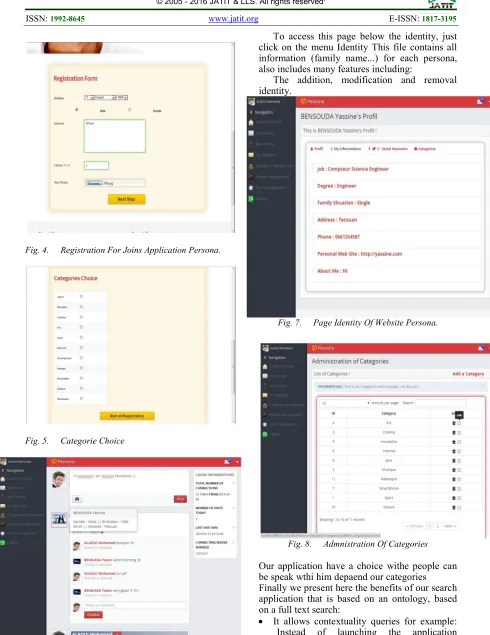This screenshot has width=490, height=635.
Task: Click the edit icon in the Sport row
Action: click(459, 498)
